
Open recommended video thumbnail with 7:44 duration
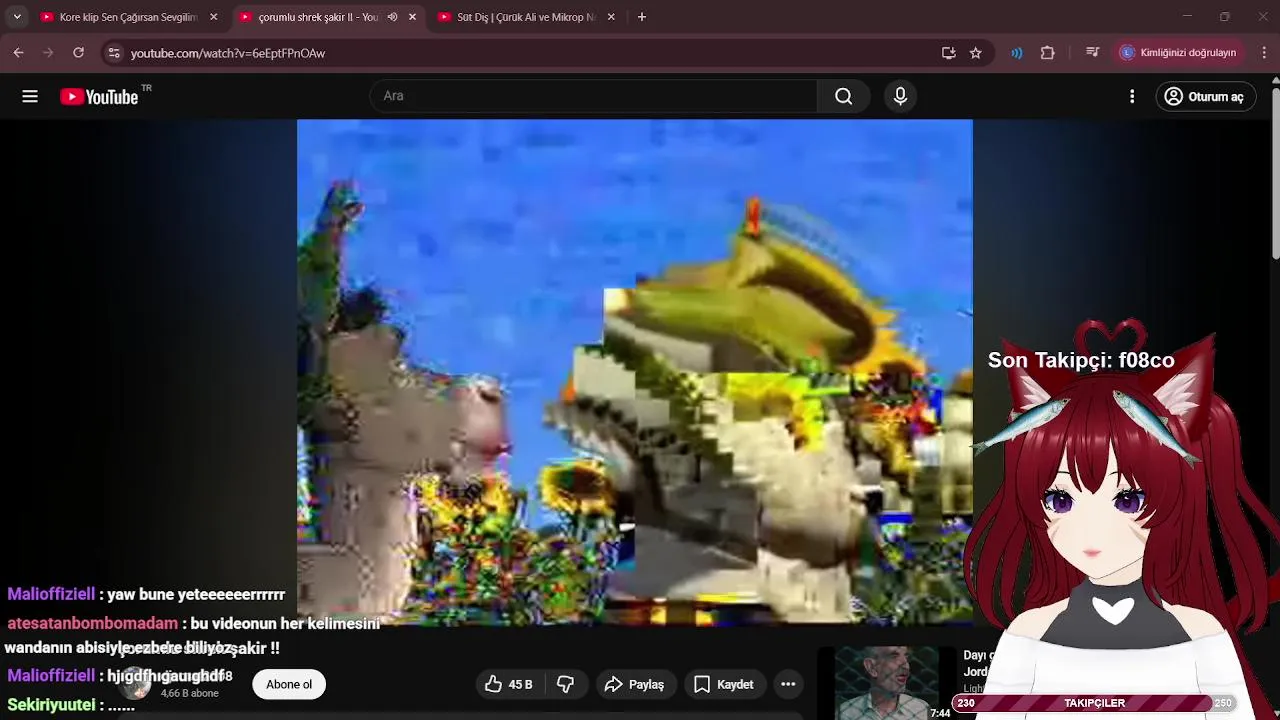point(886,684)
